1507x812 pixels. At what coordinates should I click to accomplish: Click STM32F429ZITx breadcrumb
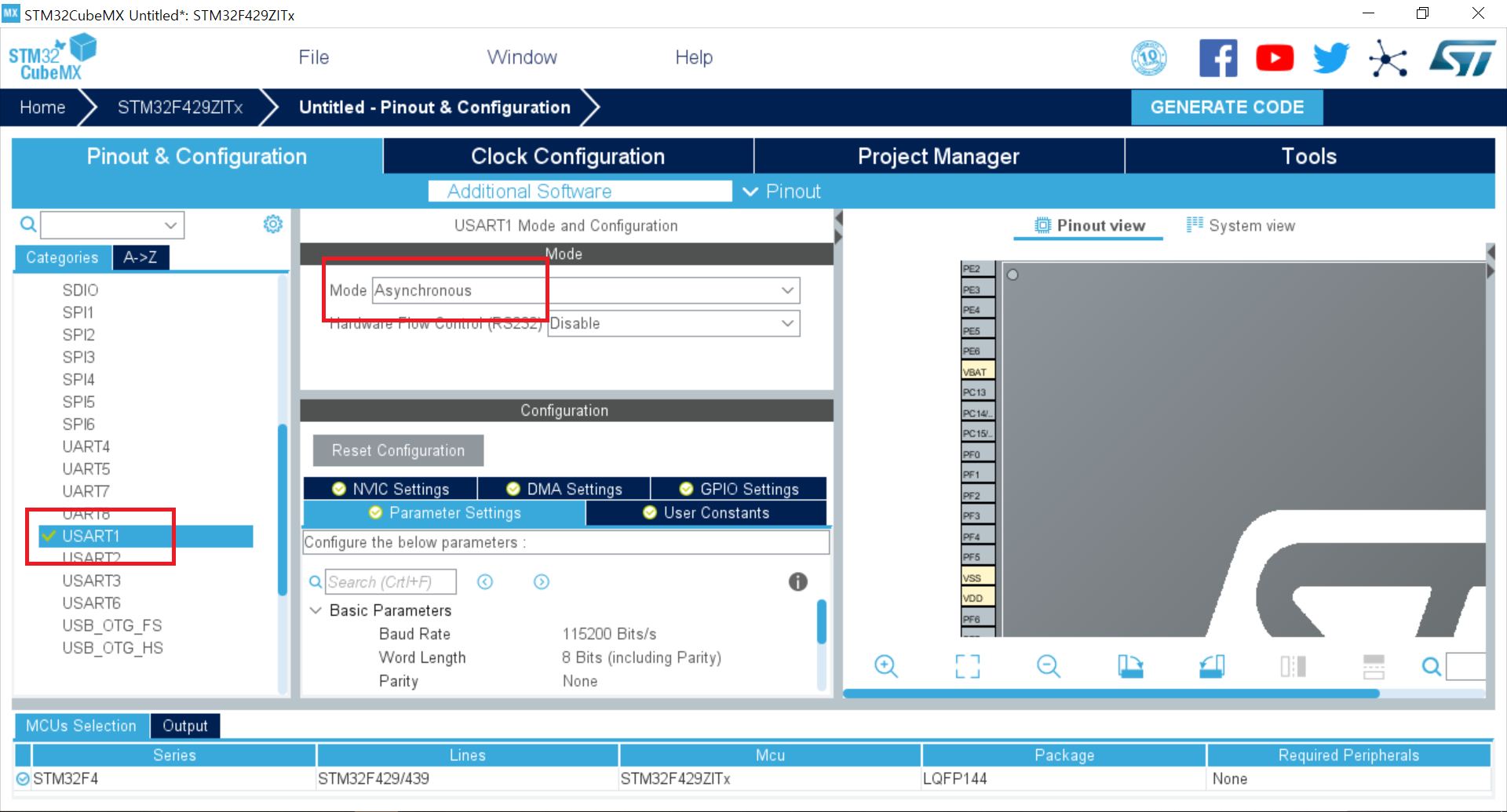click(180, 107)
